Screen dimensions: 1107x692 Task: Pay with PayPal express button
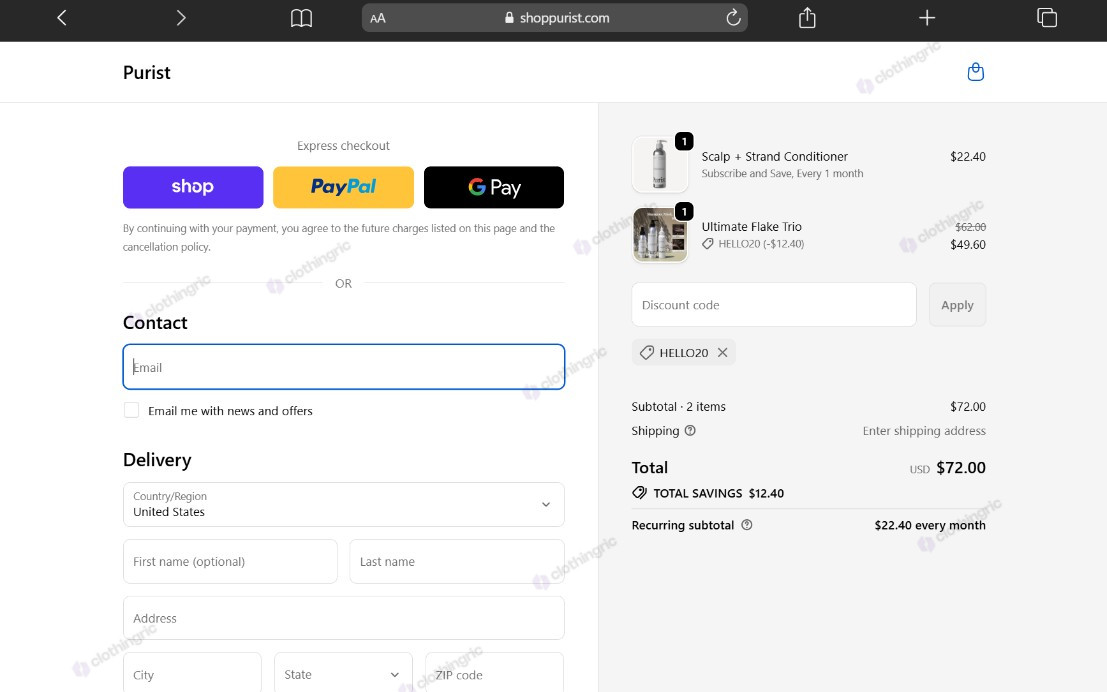[x=343, y=187]
